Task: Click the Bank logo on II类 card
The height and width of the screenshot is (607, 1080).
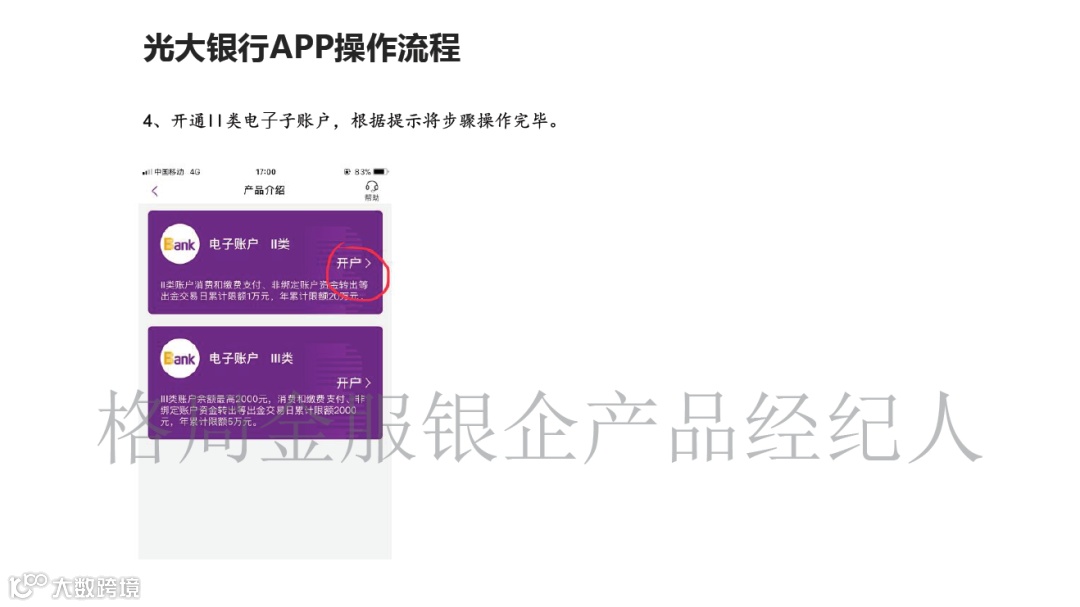Action: pyautogui.click(x=180, y=244)
